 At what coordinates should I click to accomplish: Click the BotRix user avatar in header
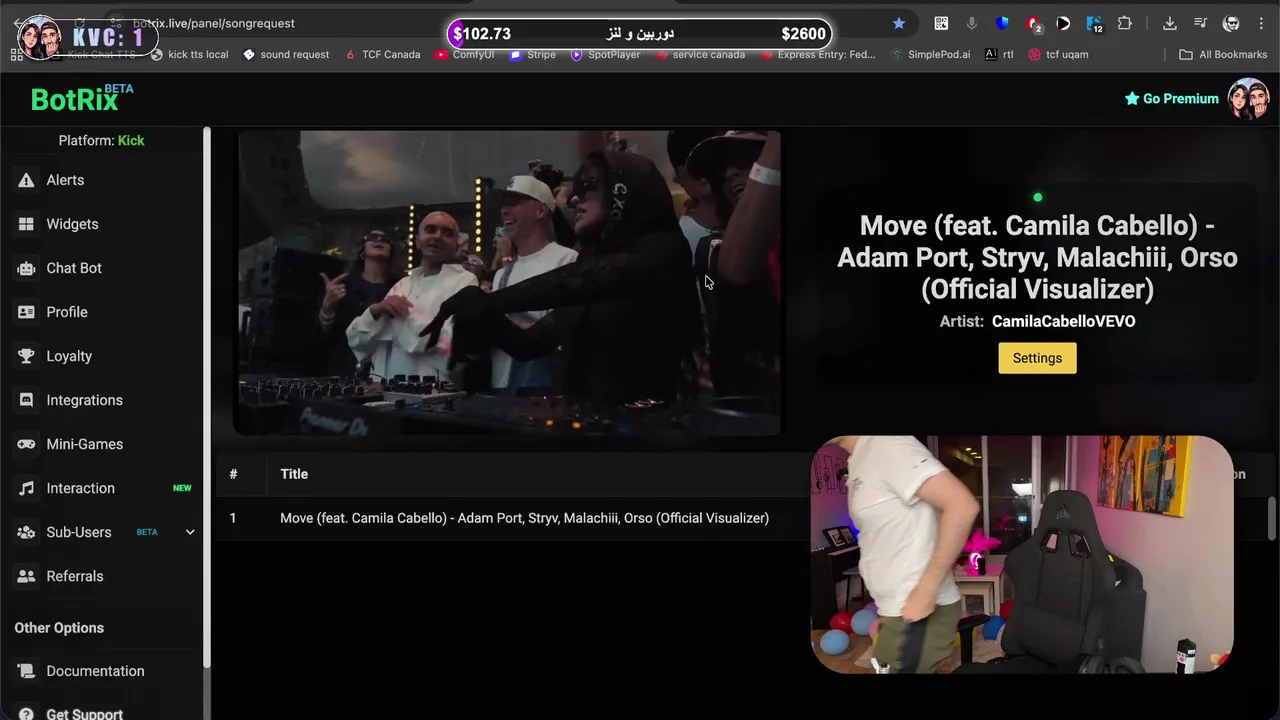(1249, 99)
